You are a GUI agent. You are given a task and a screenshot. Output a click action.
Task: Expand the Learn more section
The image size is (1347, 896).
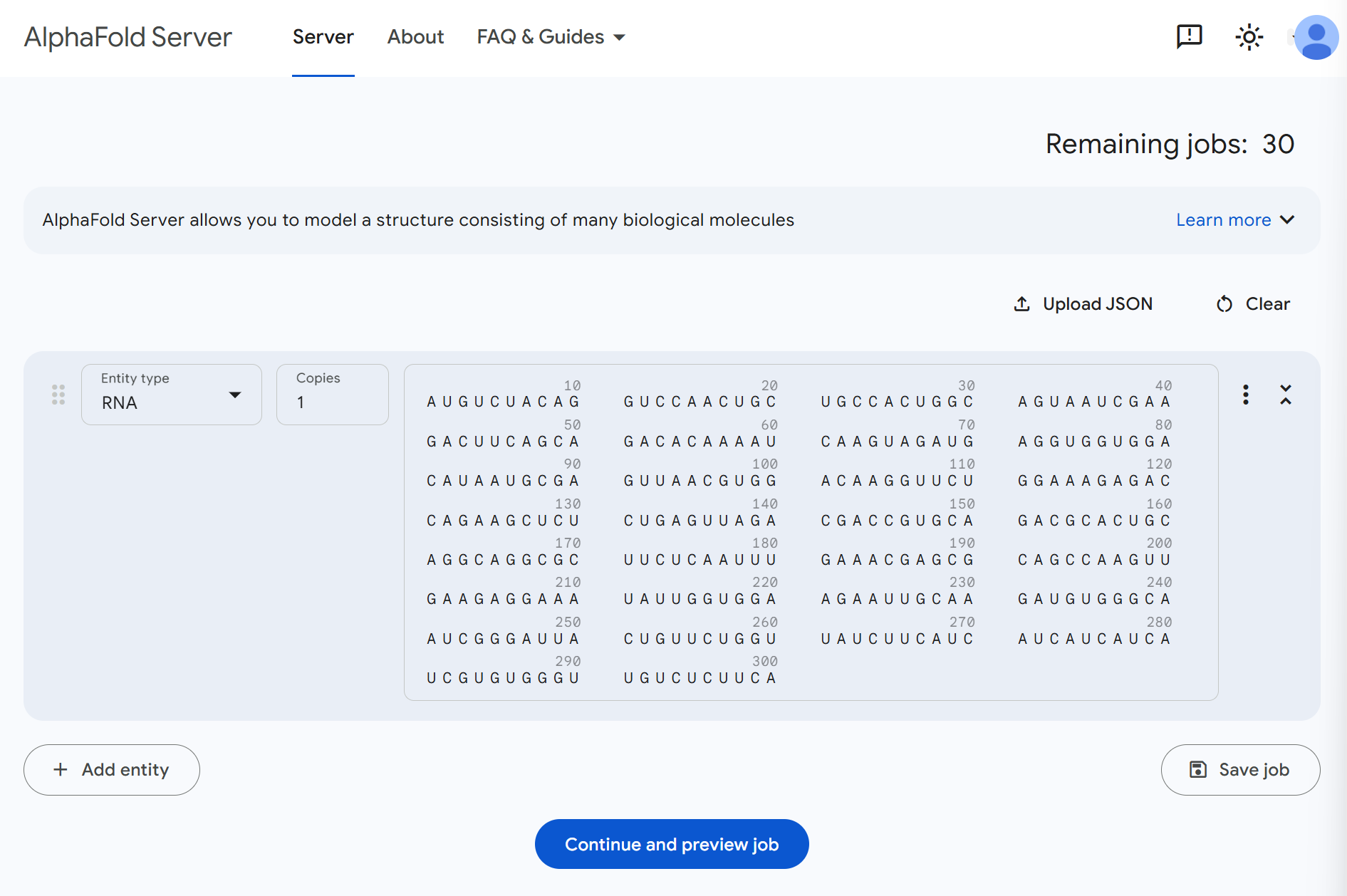coord(1234,220)
